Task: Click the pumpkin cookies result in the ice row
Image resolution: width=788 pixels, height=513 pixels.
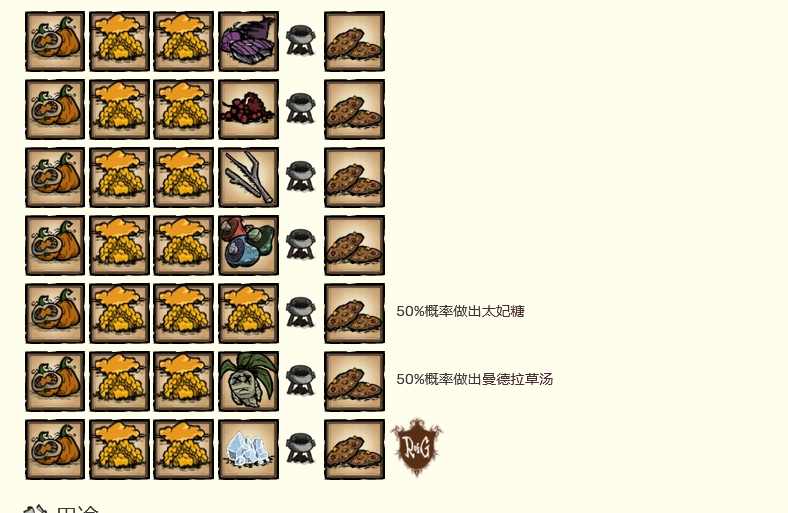Action: [x=354, y=449]
